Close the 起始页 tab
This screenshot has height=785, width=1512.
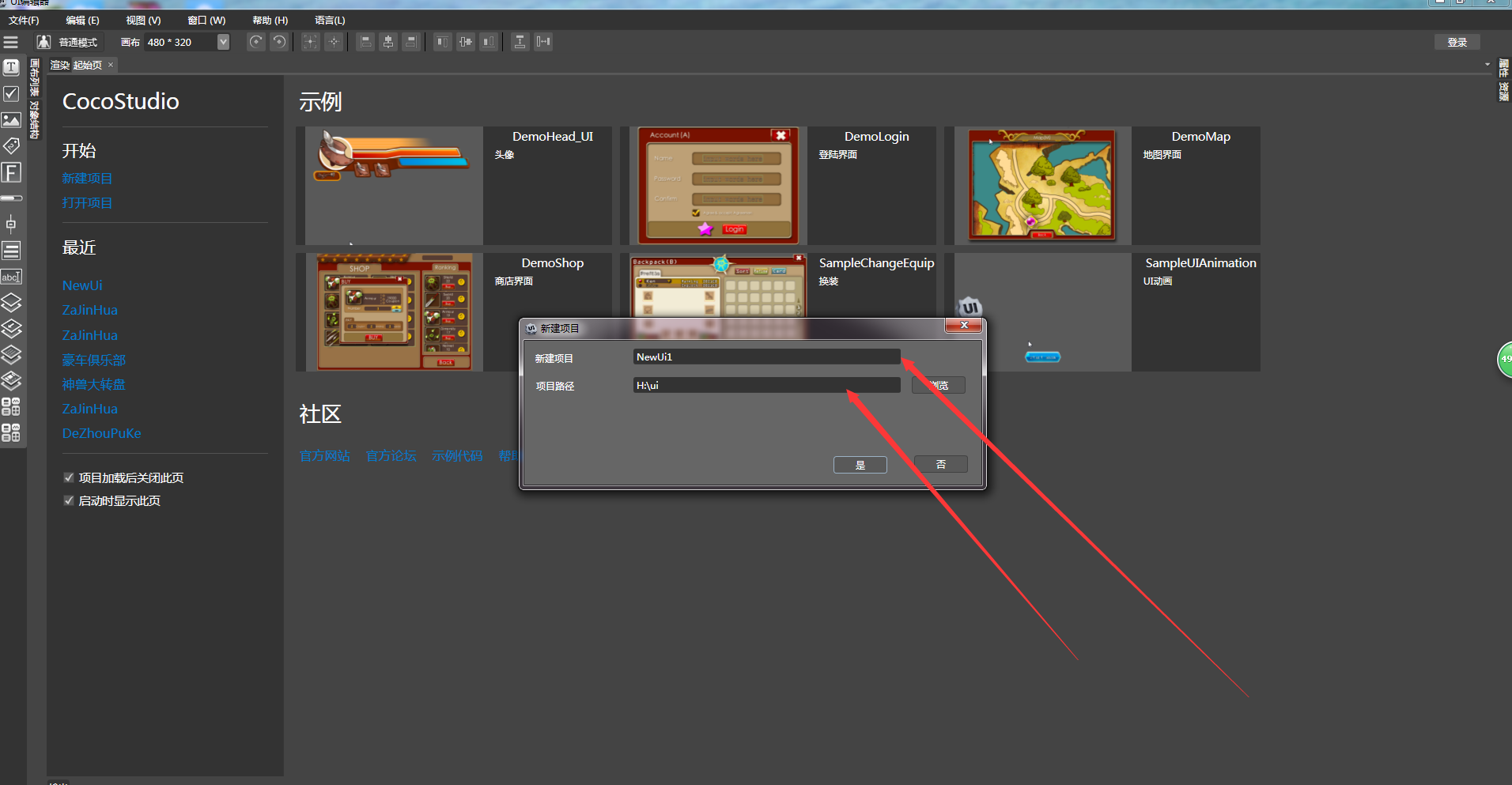pos(111,65)
